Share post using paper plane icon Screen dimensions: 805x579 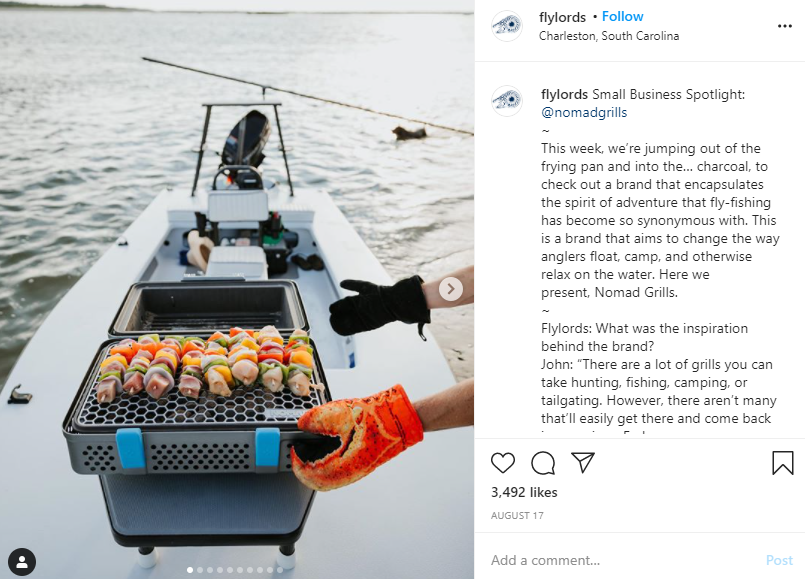[583, 462]
